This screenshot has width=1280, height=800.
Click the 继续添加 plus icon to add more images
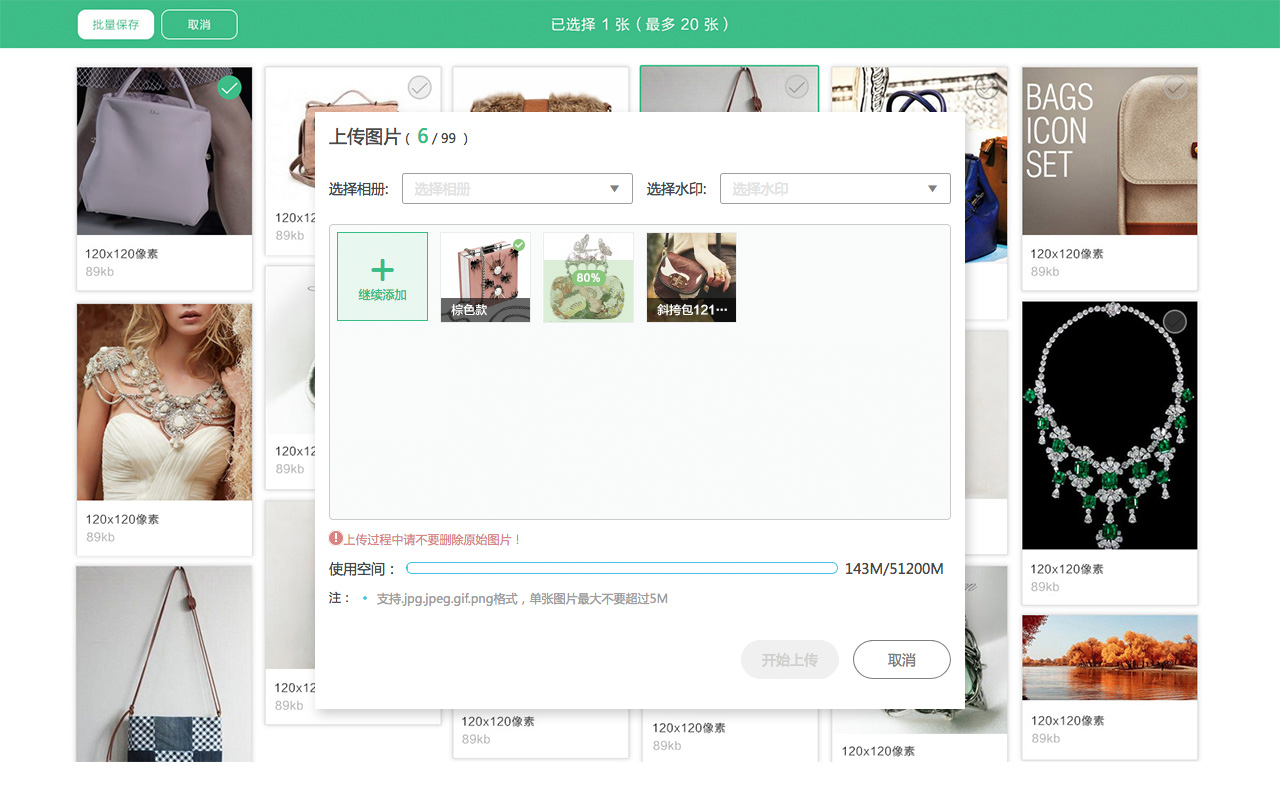382,268
